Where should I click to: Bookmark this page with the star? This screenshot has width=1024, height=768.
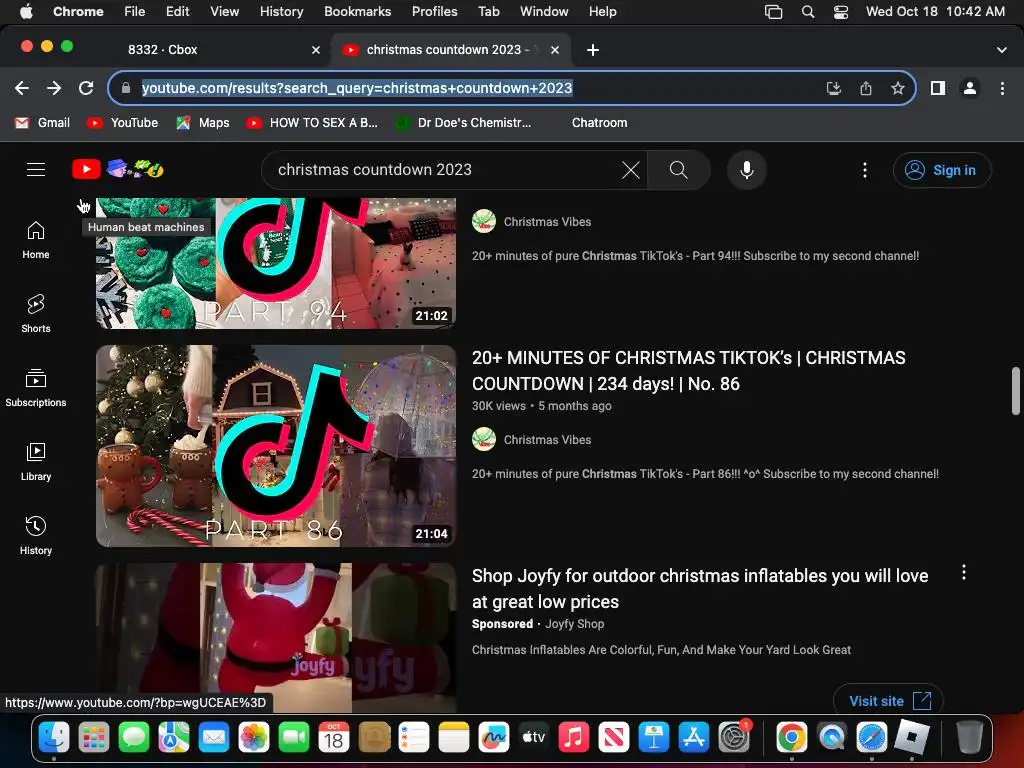coord(898,88)
